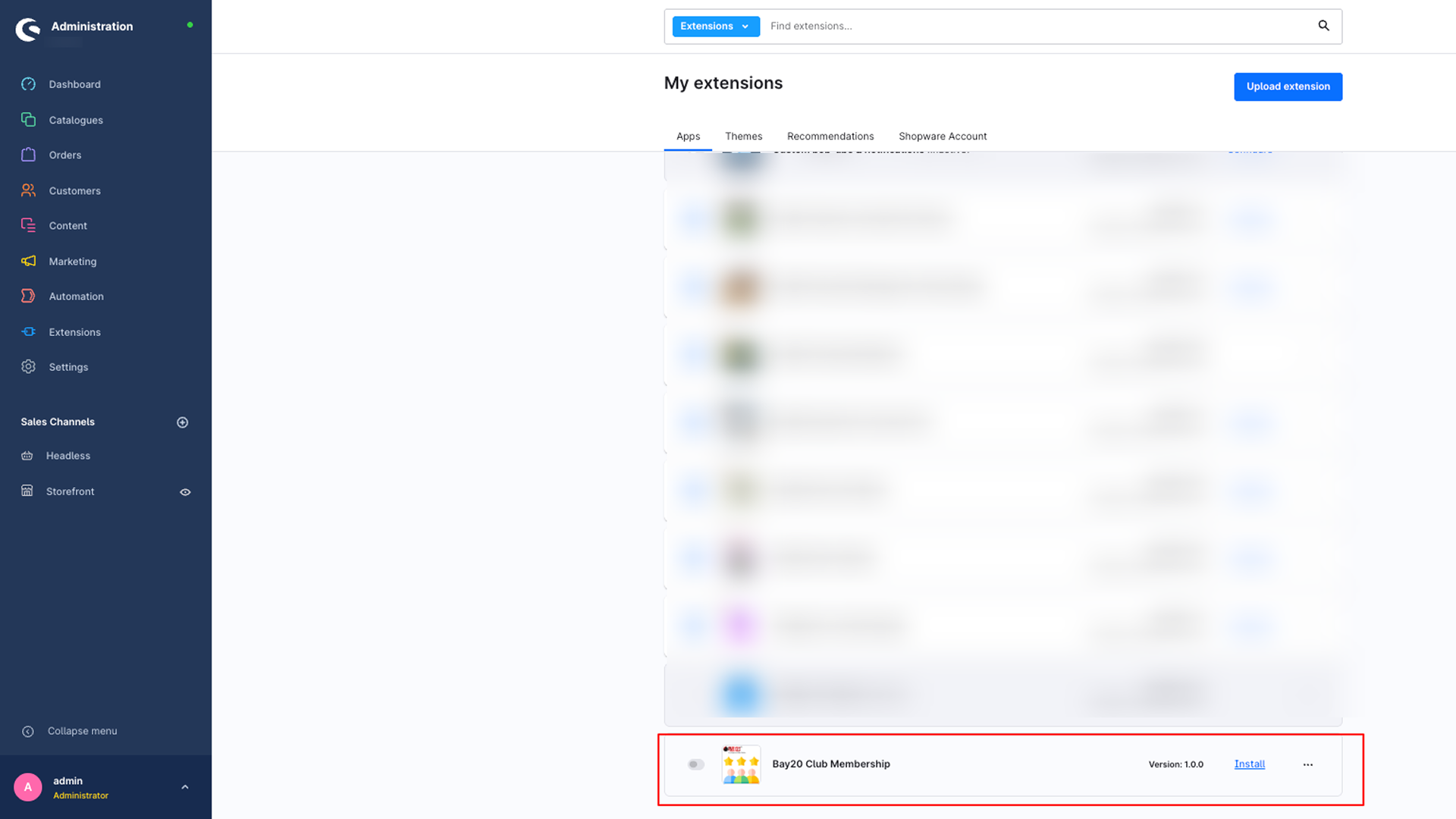
Task: Click the search magnifier icon
Action: 1324,26
